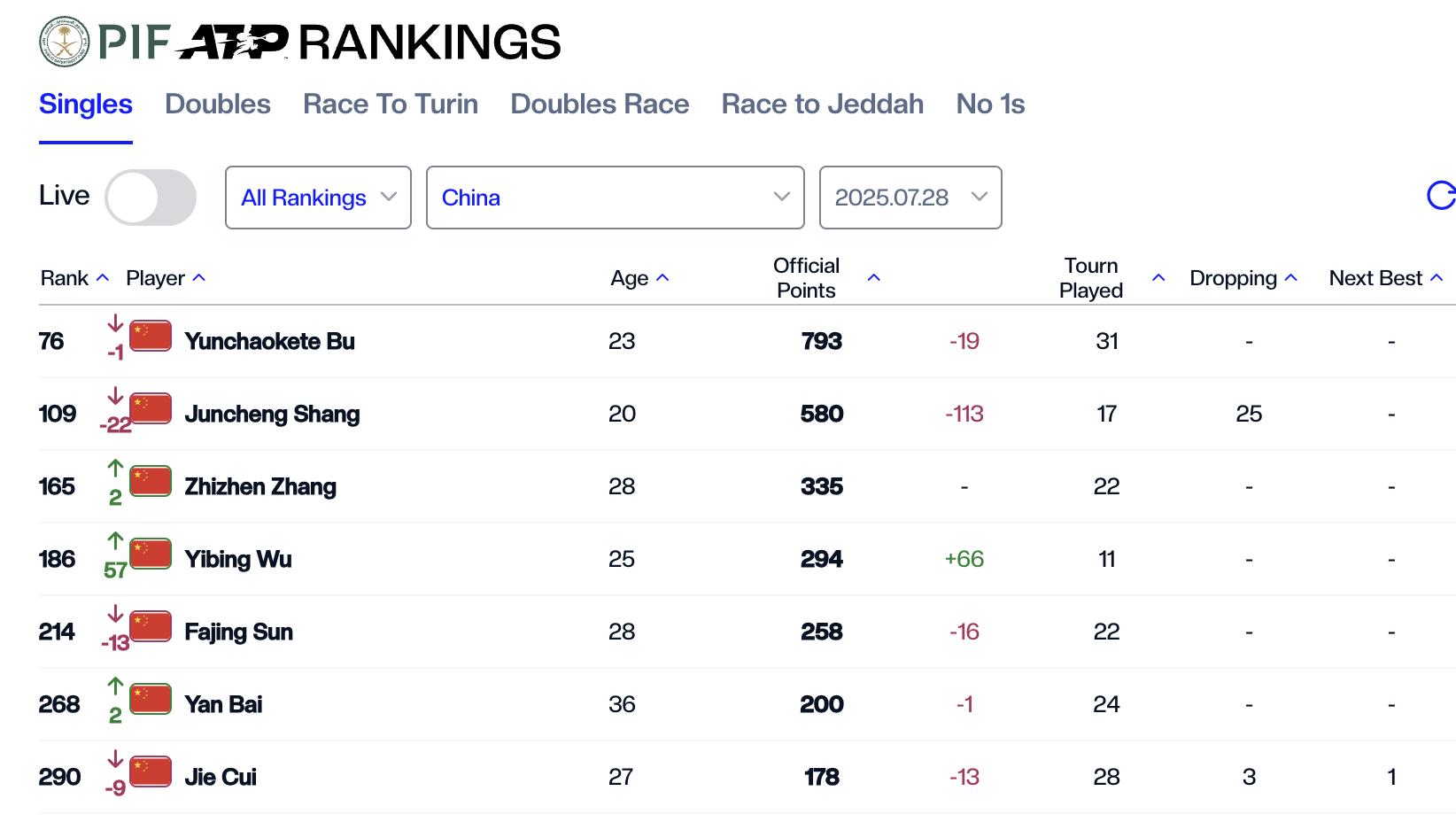
Task: Sort by Next Best column arrow
Action: (1437, 278)
